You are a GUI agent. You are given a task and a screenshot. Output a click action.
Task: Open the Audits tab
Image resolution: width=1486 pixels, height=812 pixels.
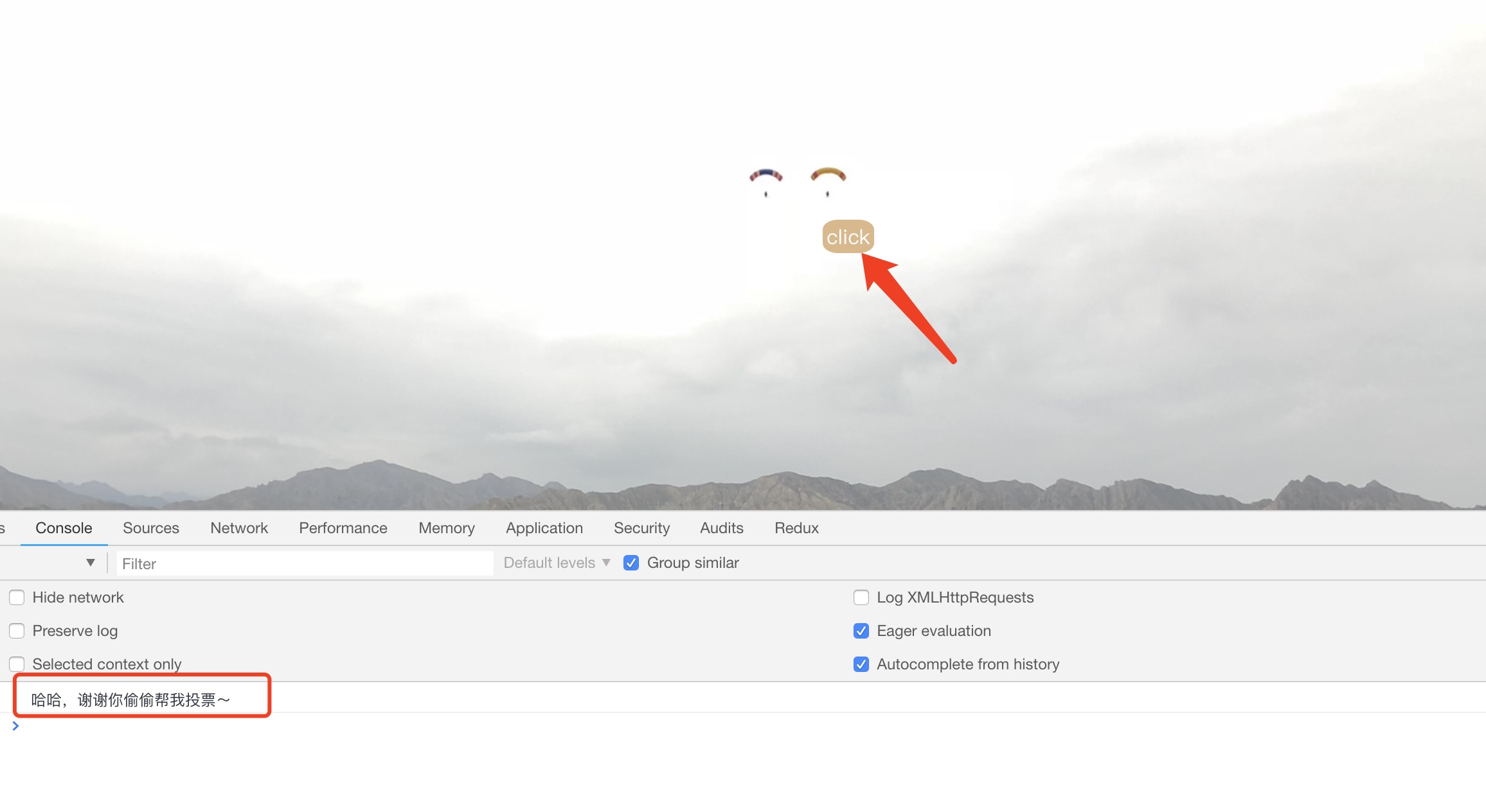(x=722, y=528)
